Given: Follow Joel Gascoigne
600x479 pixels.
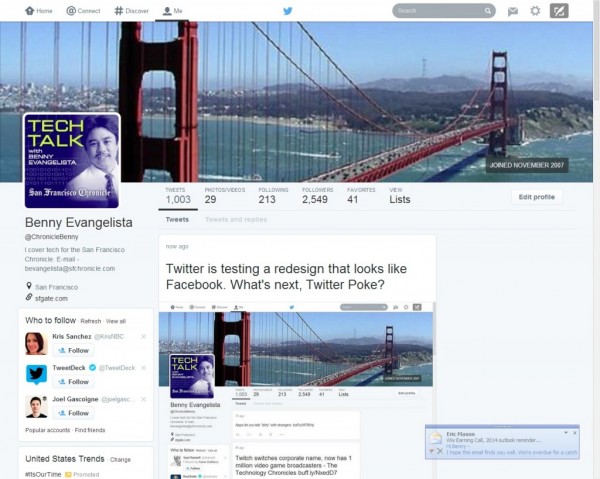Looking at the screenshot, I should click(73, 413).
